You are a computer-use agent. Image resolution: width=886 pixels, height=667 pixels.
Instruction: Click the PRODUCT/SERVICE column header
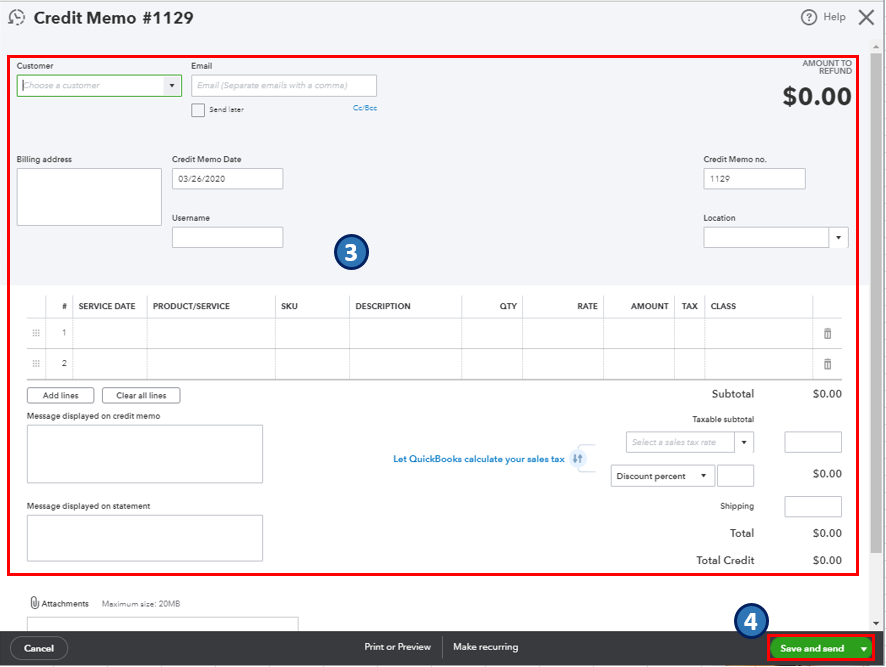point(191,306)
